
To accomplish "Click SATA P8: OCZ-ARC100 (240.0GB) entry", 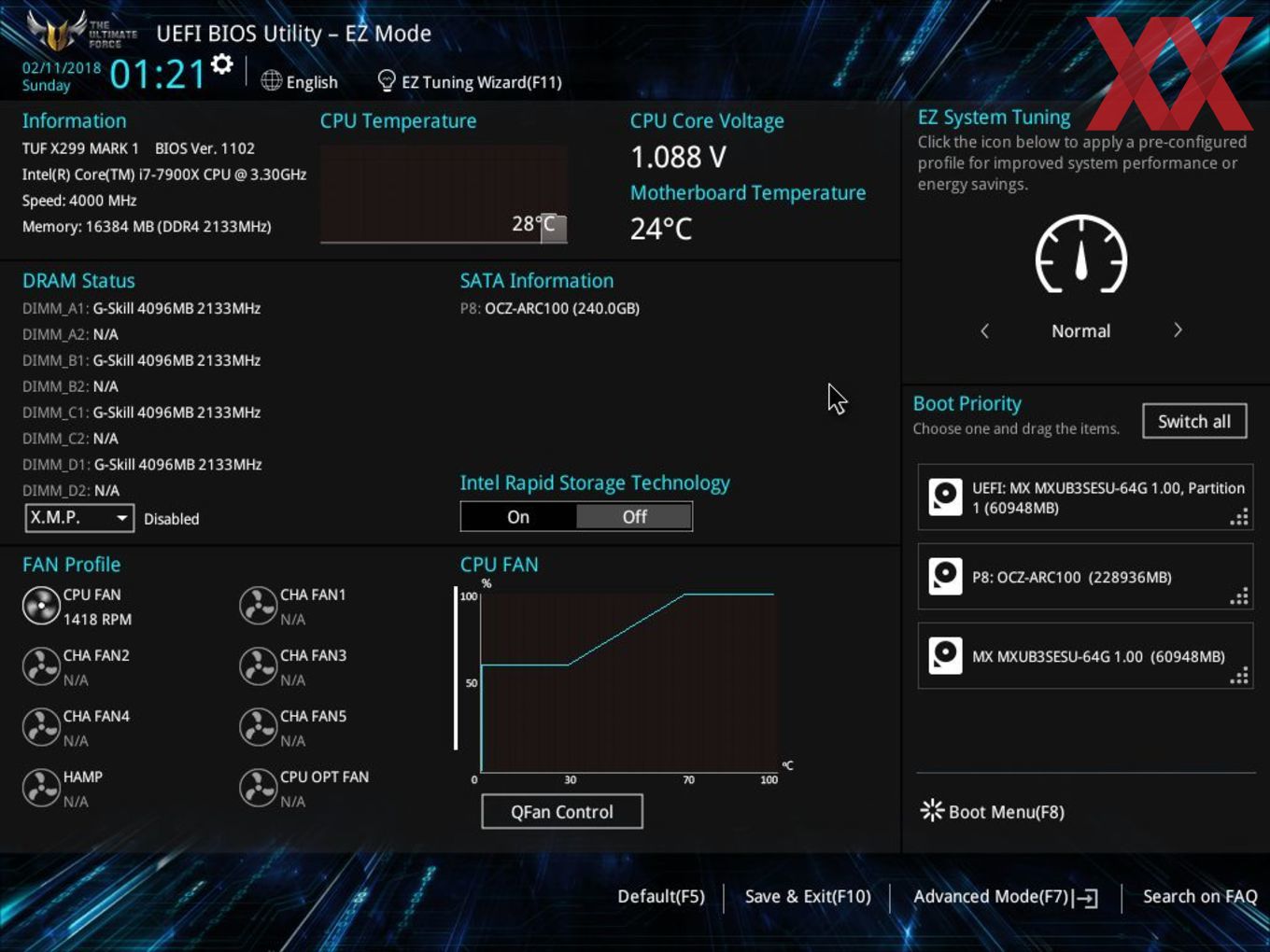I will coord(550,308).
